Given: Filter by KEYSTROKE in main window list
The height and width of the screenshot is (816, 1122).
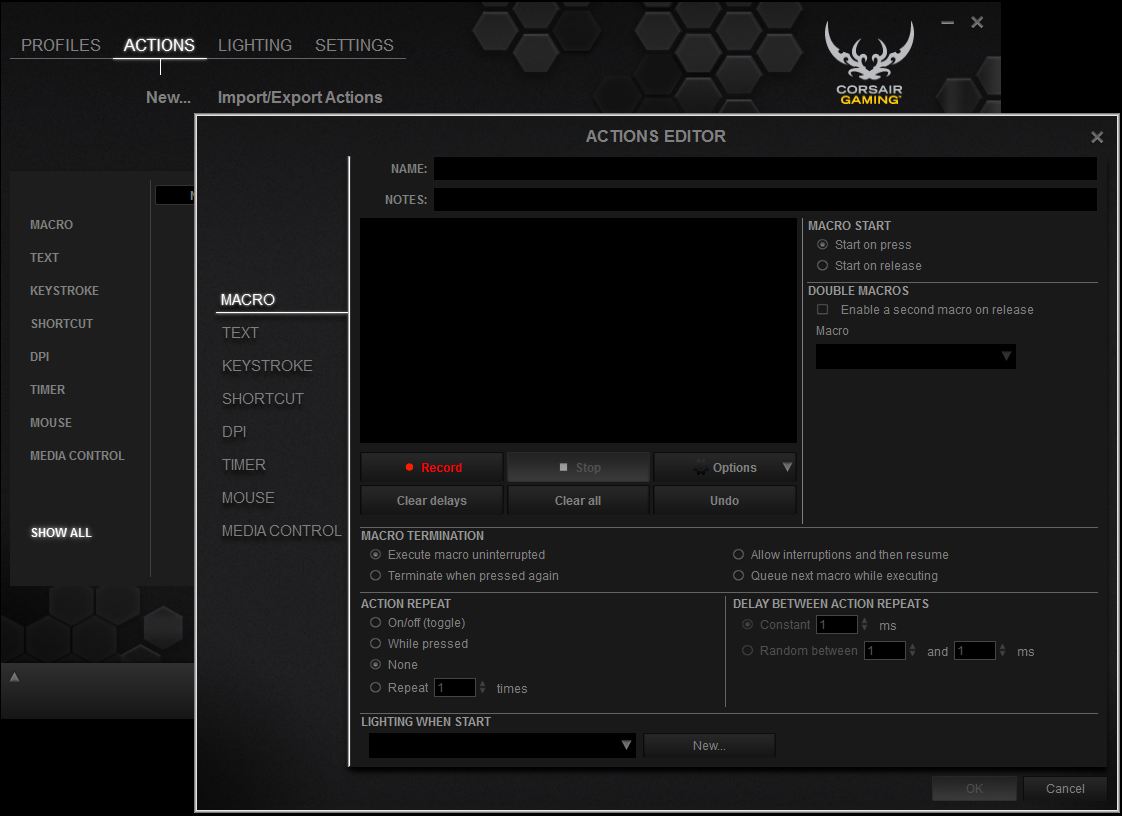Looking at the screenshot, I should point(64,291).
